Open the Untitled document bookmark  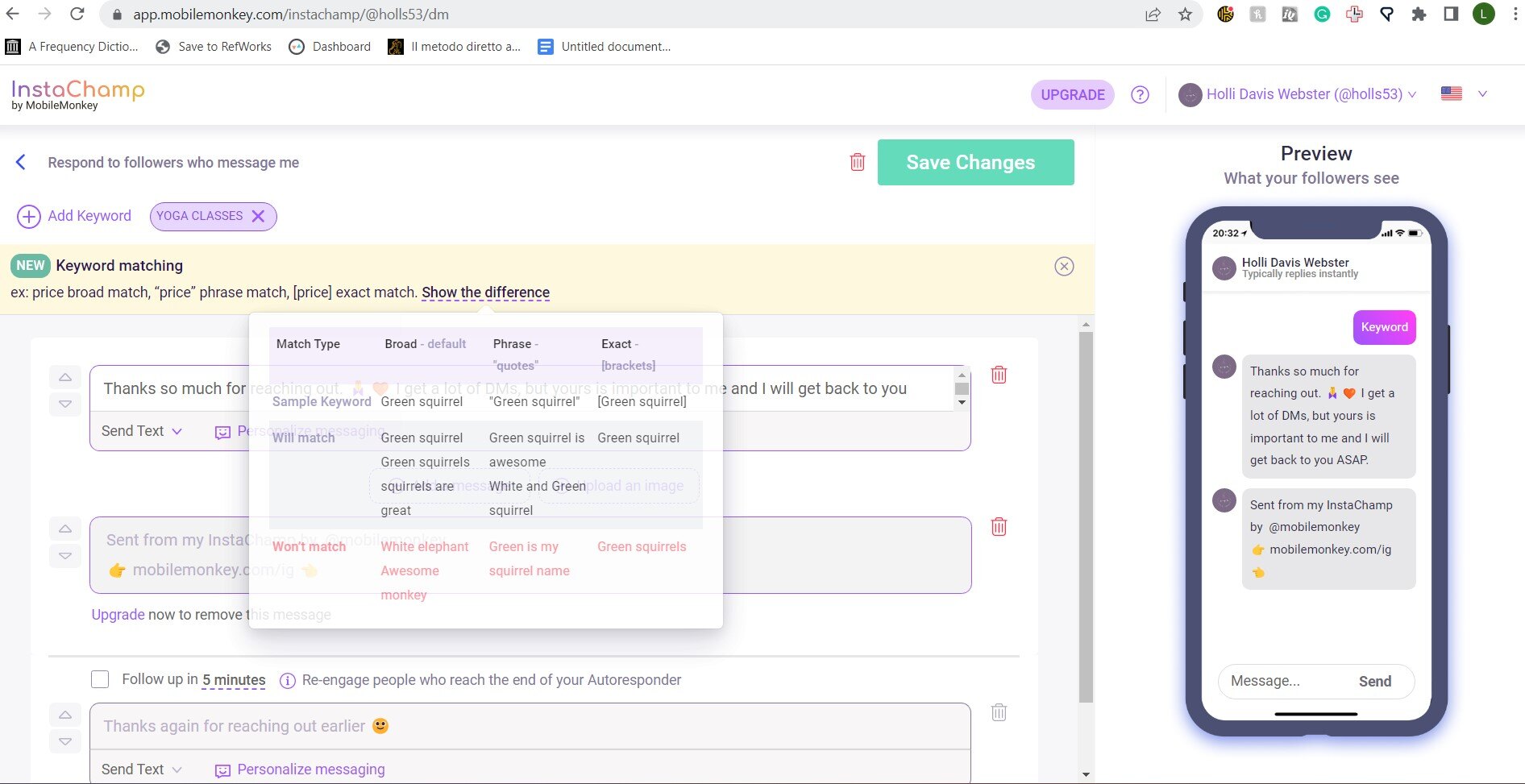point(605,47)
